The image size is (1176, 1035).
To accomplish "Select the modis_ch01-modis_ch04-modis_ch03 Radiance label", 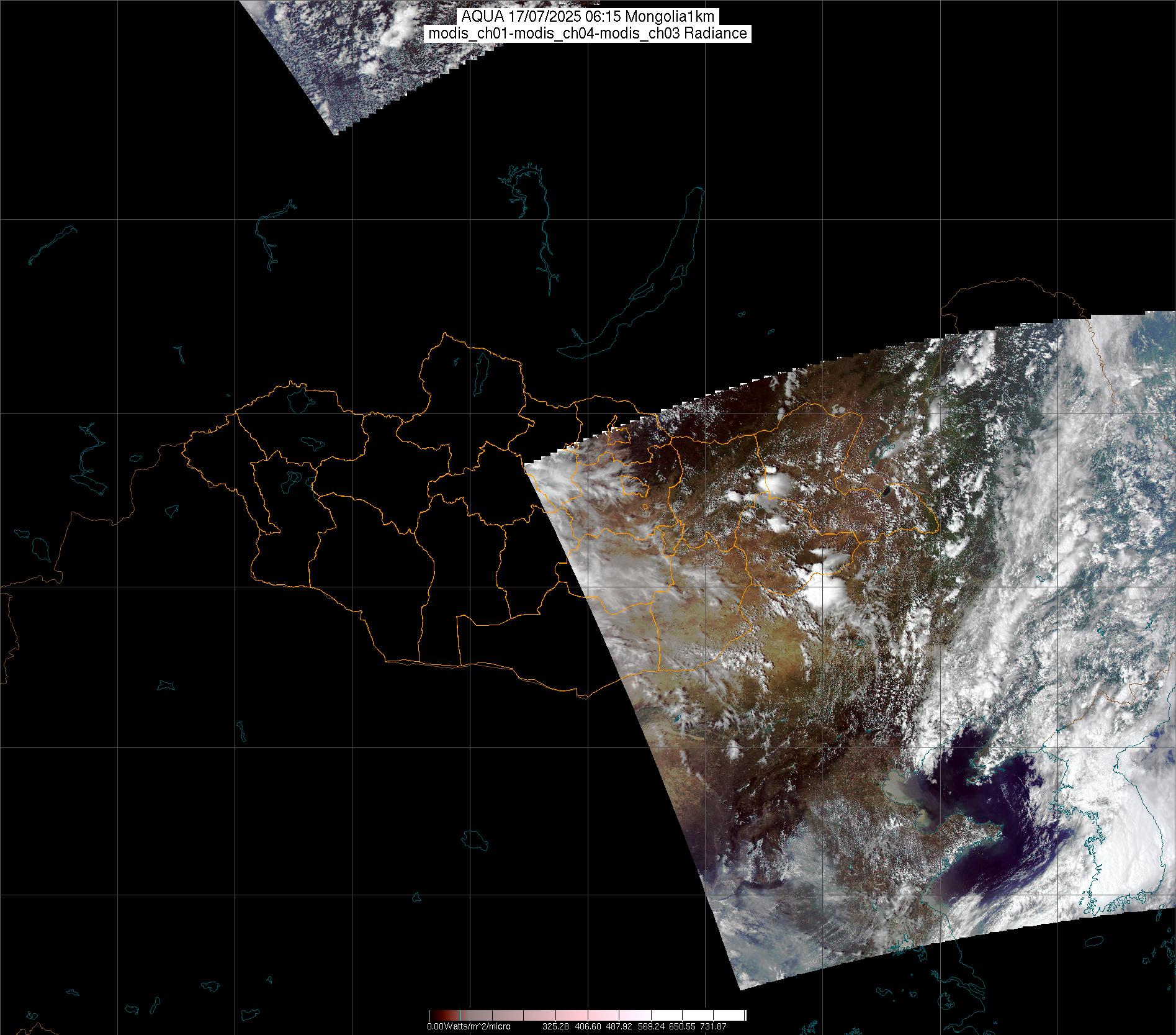I will tap(588, 34).
